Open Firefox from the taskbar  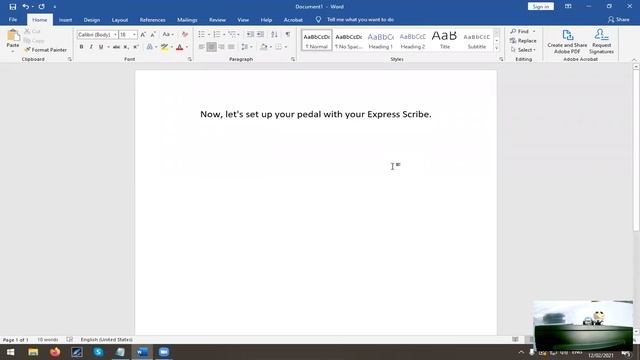[55, 352]
